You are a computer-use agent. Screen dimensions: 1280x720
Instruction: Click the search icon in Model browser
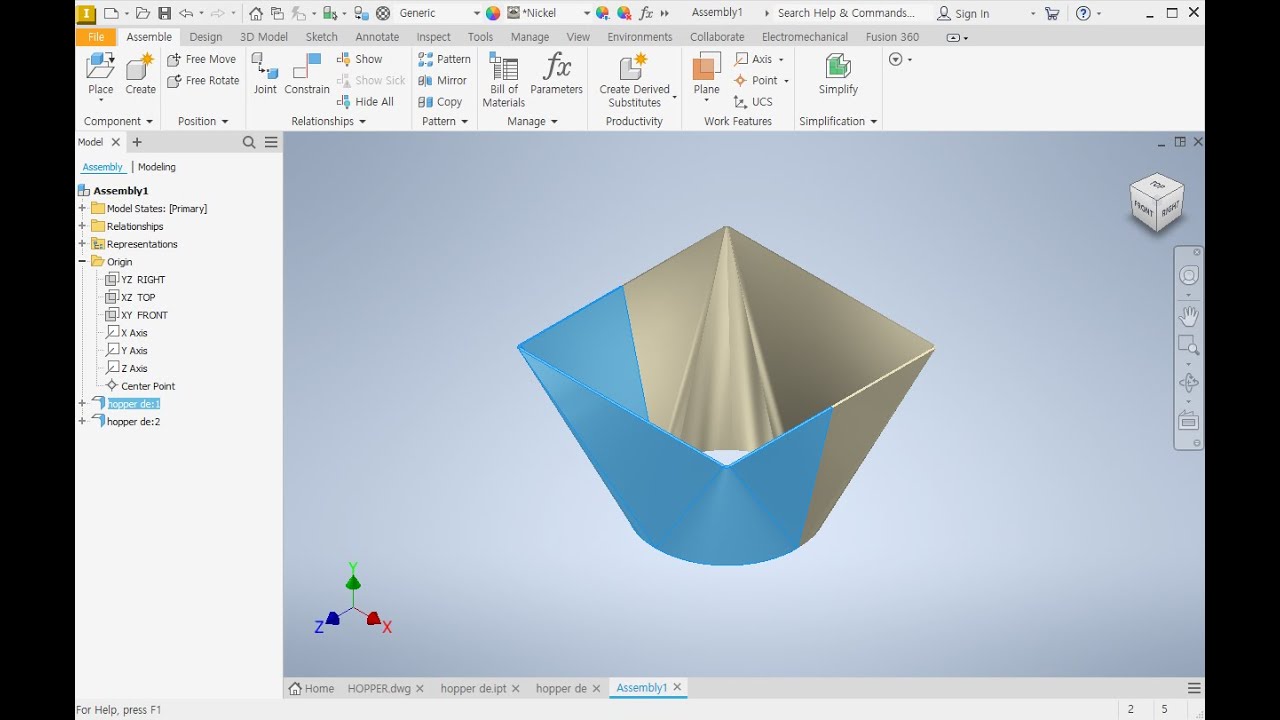[x=249, y=142]
